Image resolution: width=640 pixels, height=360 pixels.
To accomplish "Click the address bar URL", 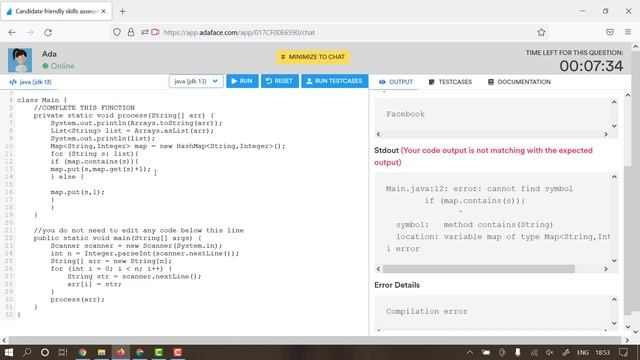I will click(239, 32).
